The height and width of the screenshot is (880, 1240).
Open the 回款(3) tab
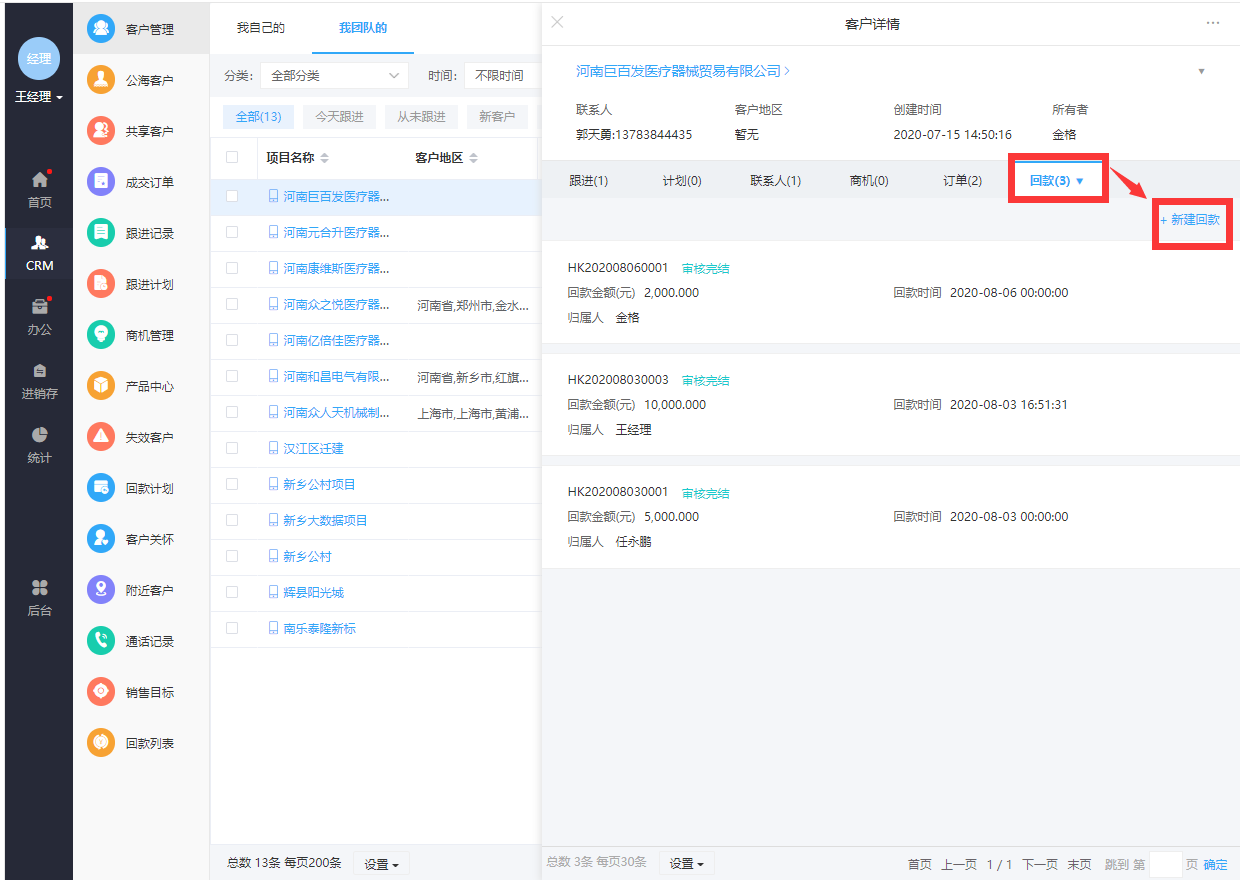point(1057,181)
